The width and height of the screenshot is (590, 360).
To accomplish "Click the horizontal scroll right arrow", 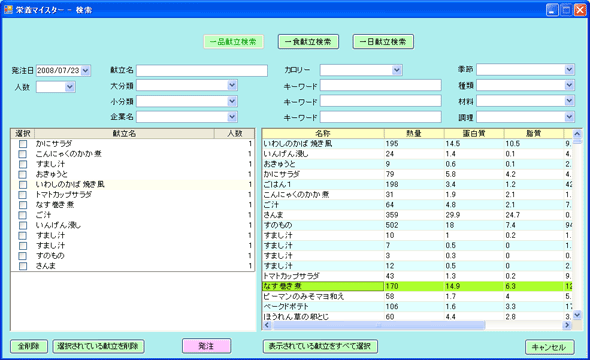I will point(567,325).
